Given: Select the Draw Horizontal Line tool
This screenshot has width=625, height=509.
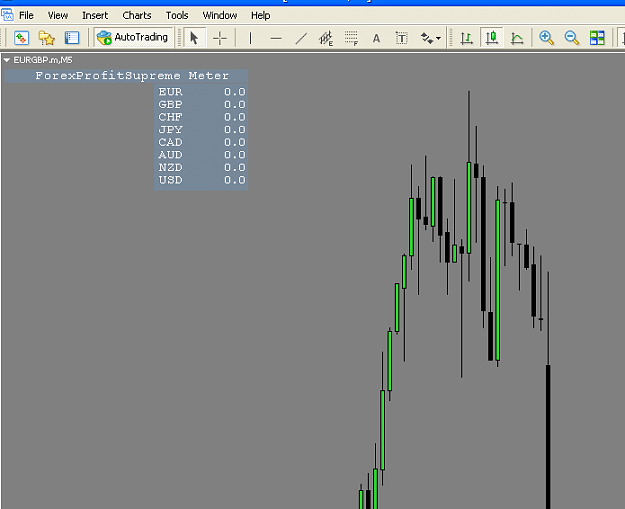Looking at the screenshot, I should [276, 38].
